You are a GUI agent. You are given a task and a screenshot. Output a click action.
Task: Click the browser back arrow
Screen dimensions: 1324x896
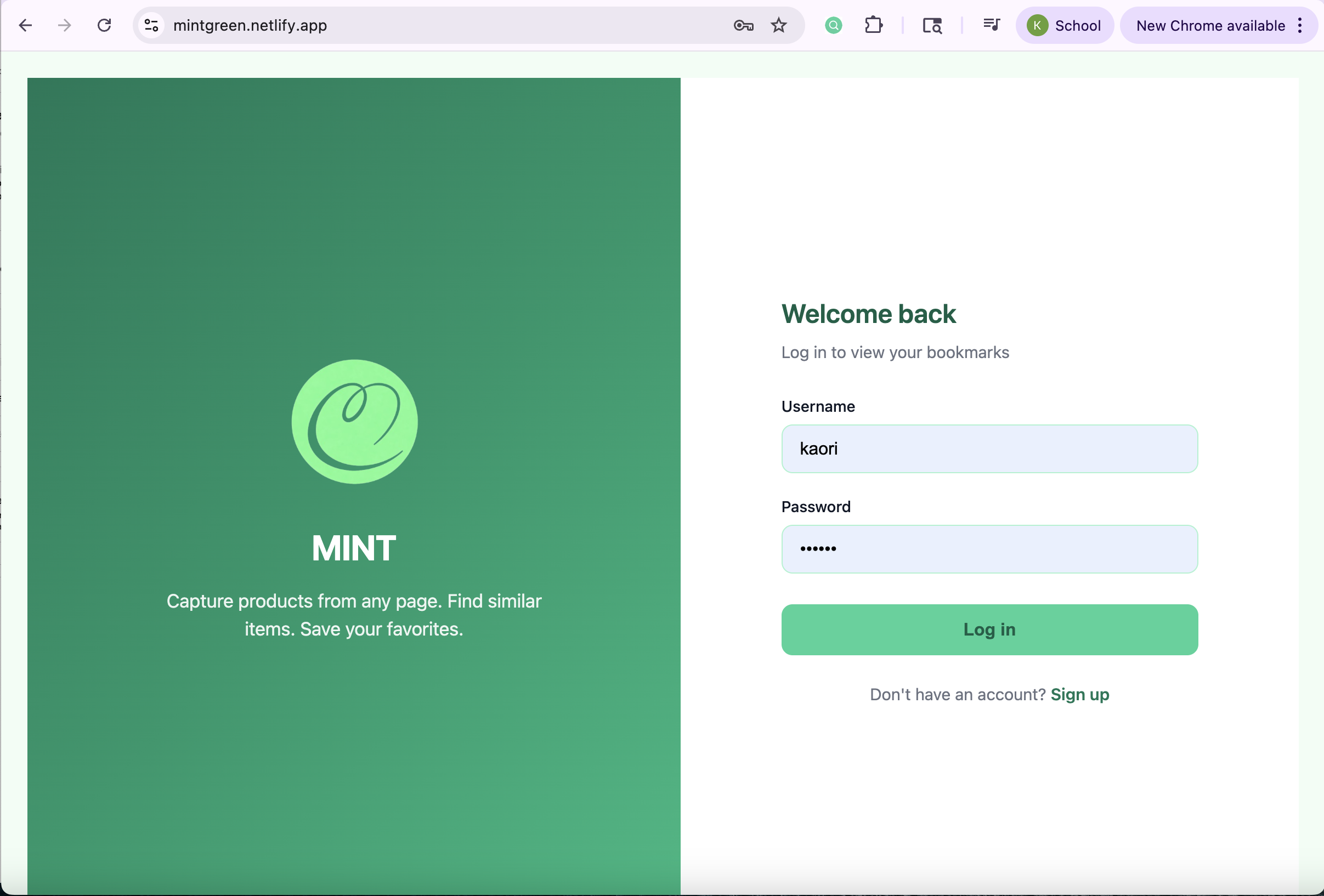click(x=26, y=25)
